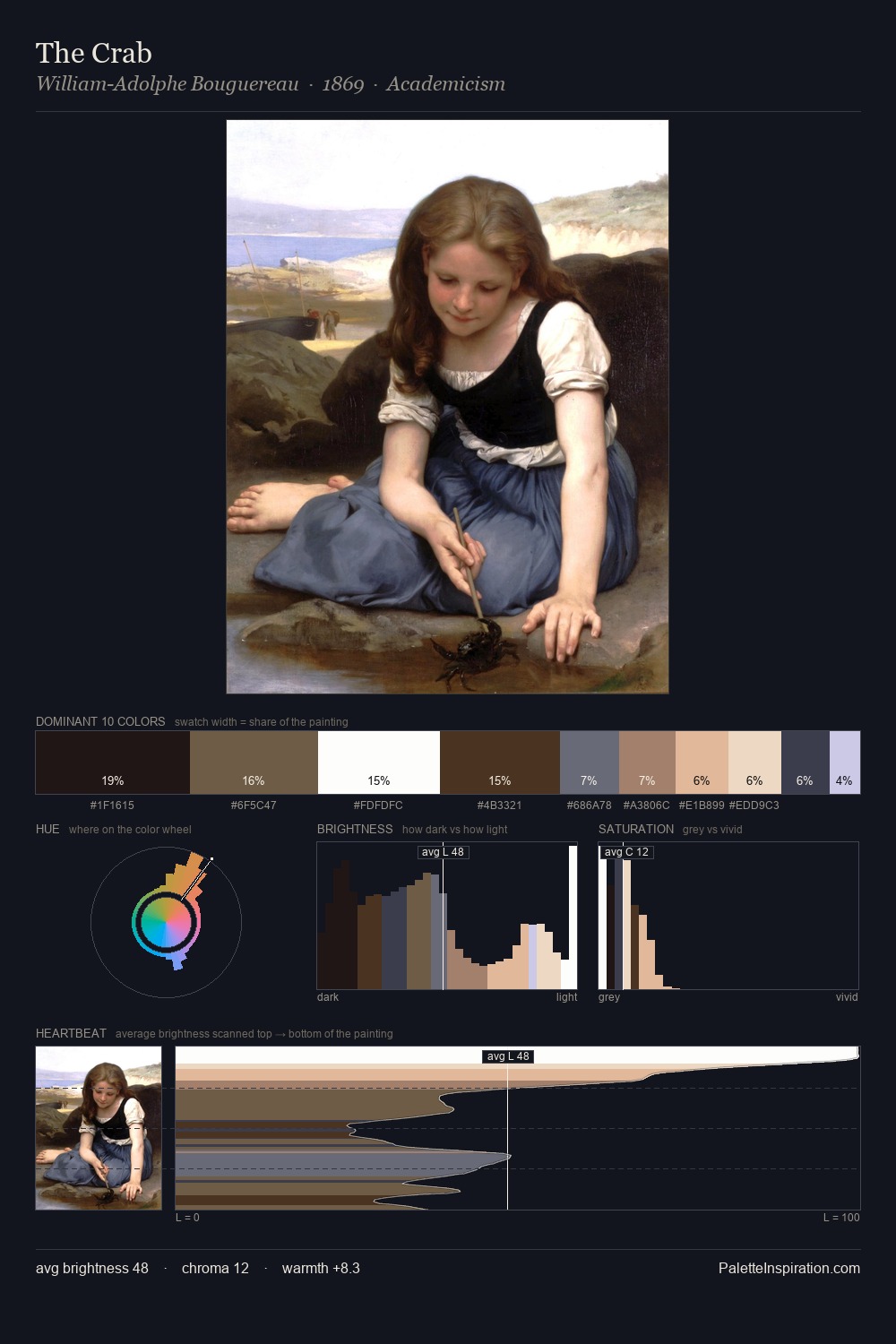Click the hex code #EDD9C3 label
The width and height of the screenshot is (896, 1344).
pyautogui.click(x=754, y=806)
